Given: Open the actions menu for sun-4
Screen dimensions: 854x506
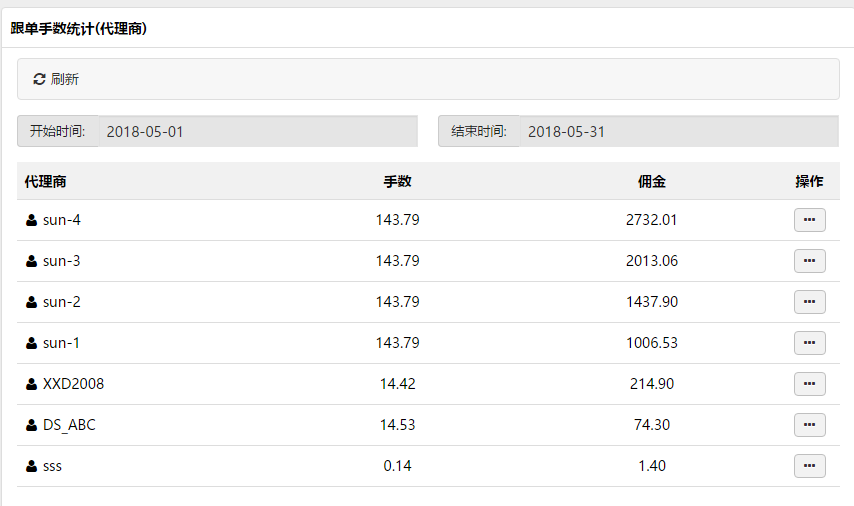Looking at the screenshot, I should pos(809,220).
